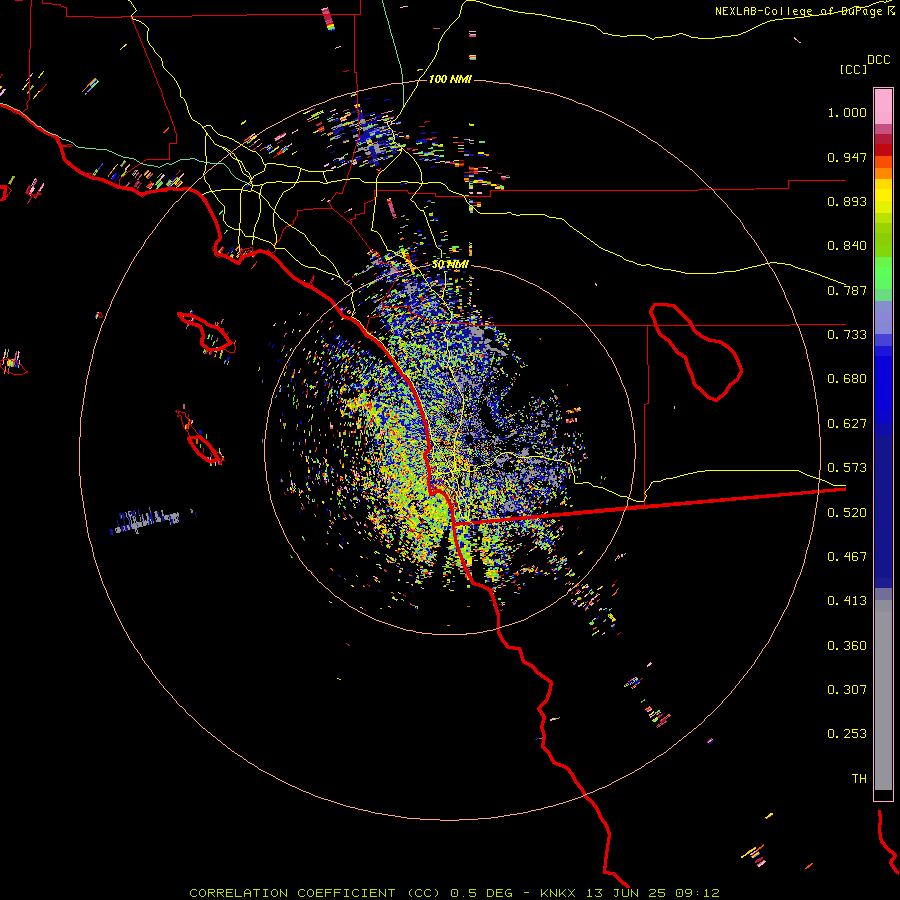Screen dimensions: 900x900
Task: Click the 0.627 scale value
Action: pyautogui.click(x=847, y=424)
